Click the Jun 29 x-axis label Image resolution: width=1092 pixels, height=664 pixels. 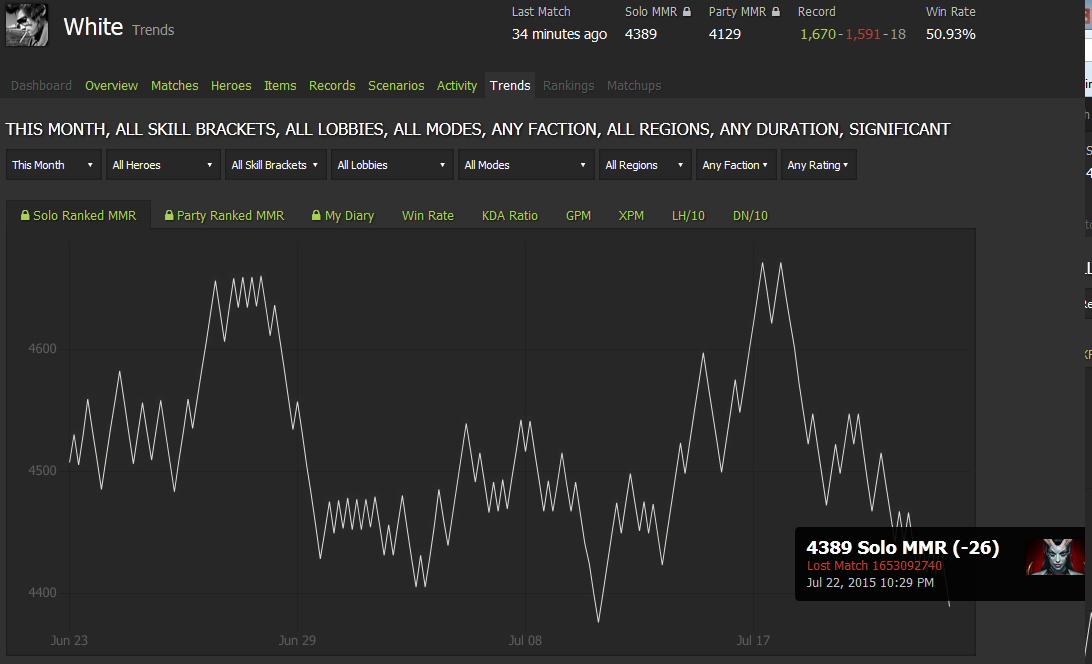click(x=297, y=640)
